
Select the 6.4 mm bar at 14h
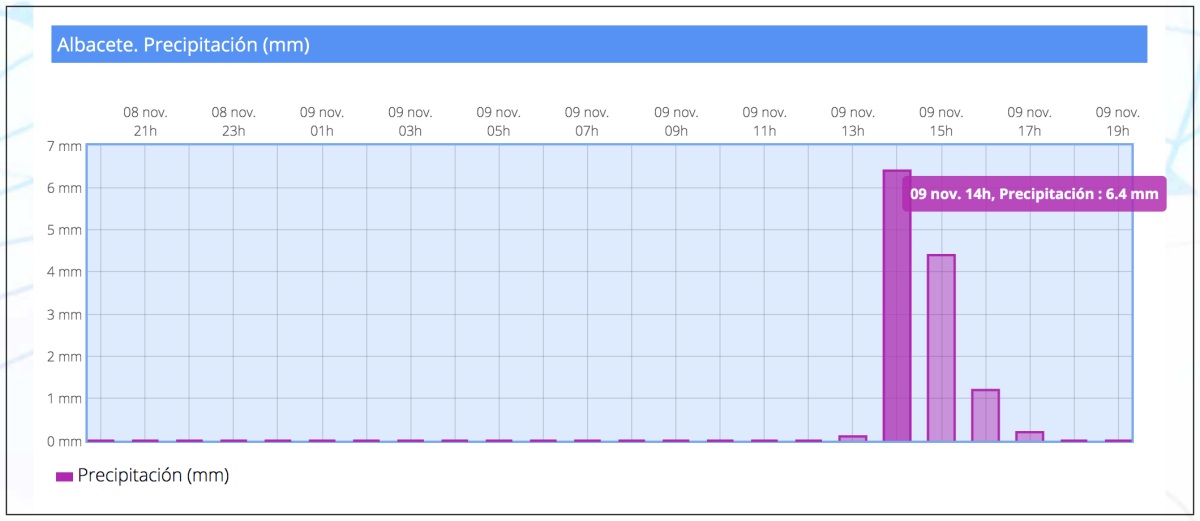897,306
